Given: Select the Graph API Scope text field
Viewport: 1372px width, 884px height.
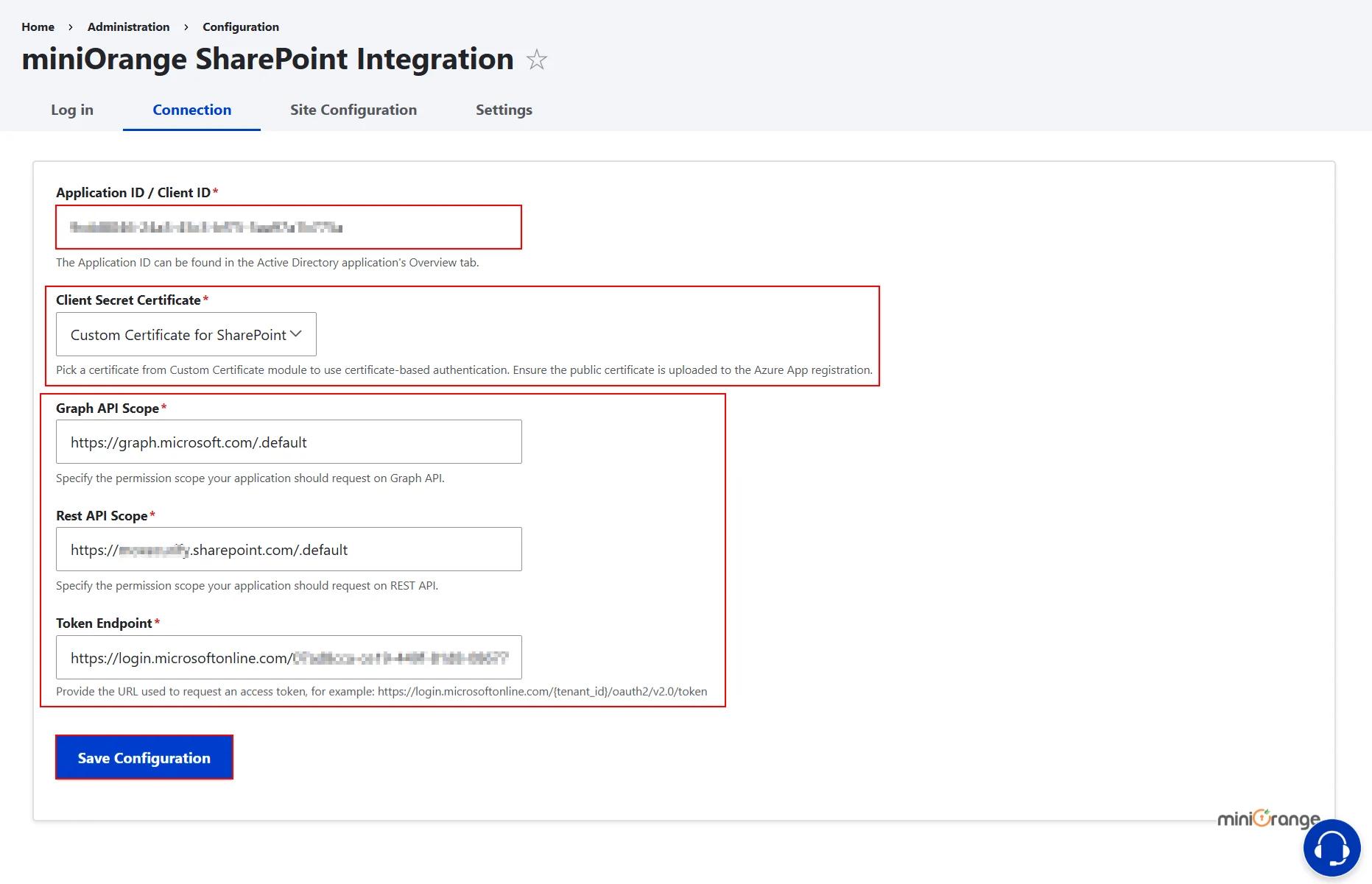Looking at the screenshot, I should tap(288, 442).
